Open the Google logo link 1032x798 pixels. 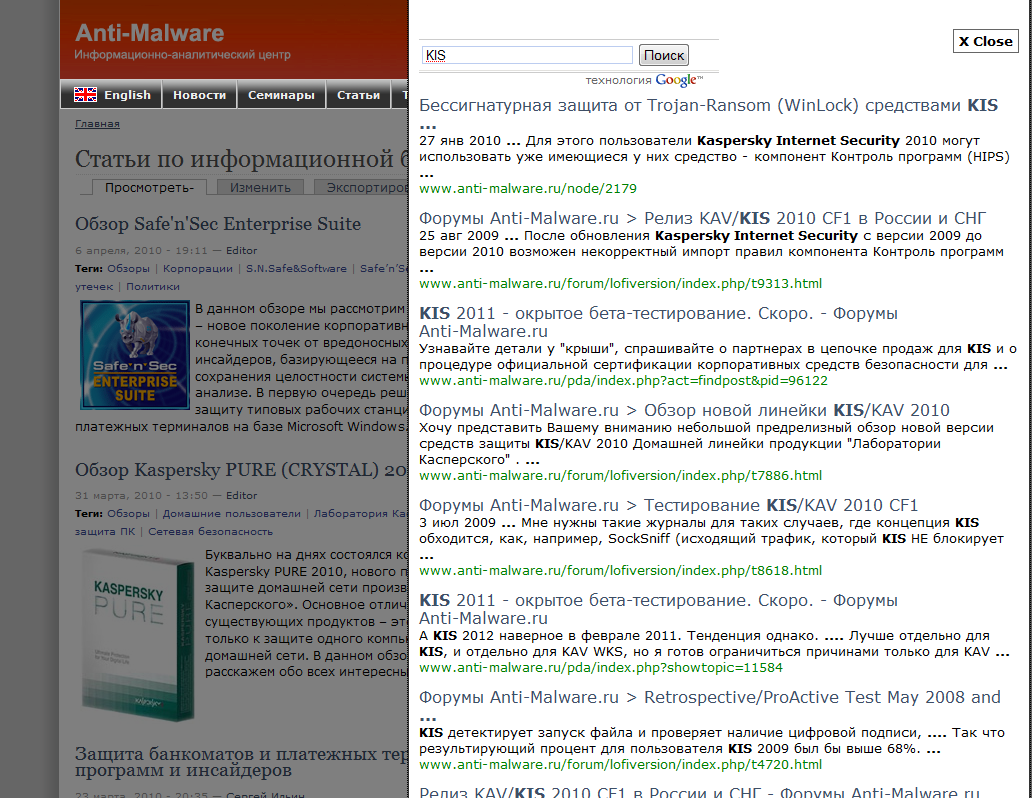click(x=679, y=80)
